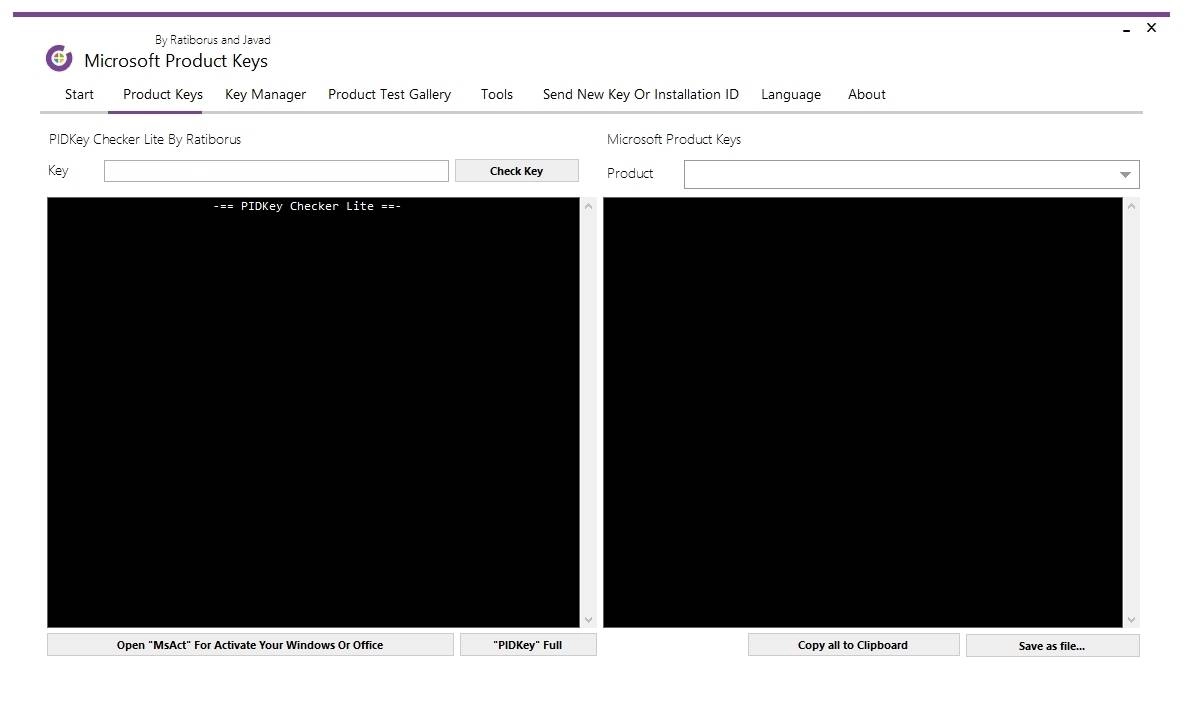Click the Save as file button

1052,646
